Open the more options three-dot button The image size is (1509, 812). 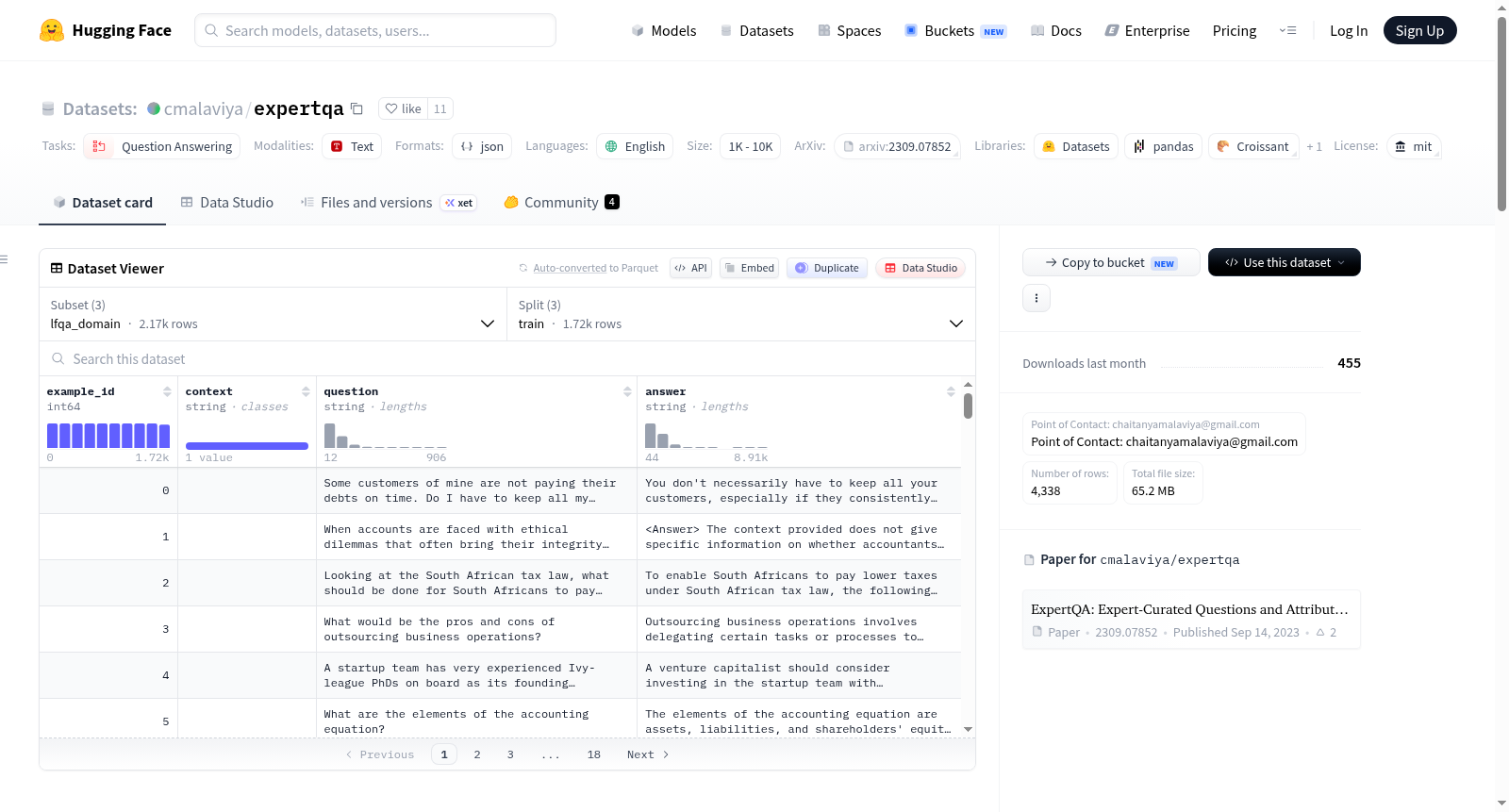tap(1036, 298)
